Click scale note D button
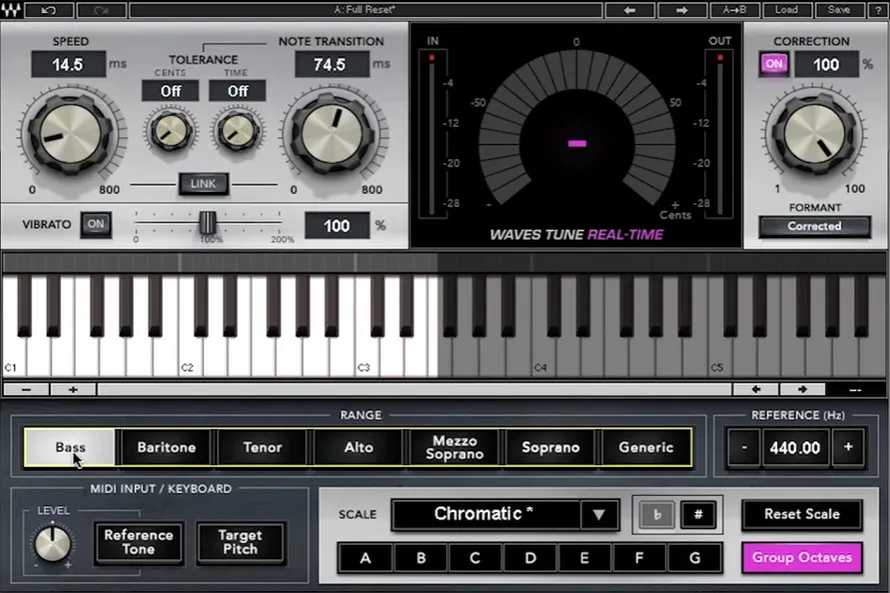 [x=530, y=558]
